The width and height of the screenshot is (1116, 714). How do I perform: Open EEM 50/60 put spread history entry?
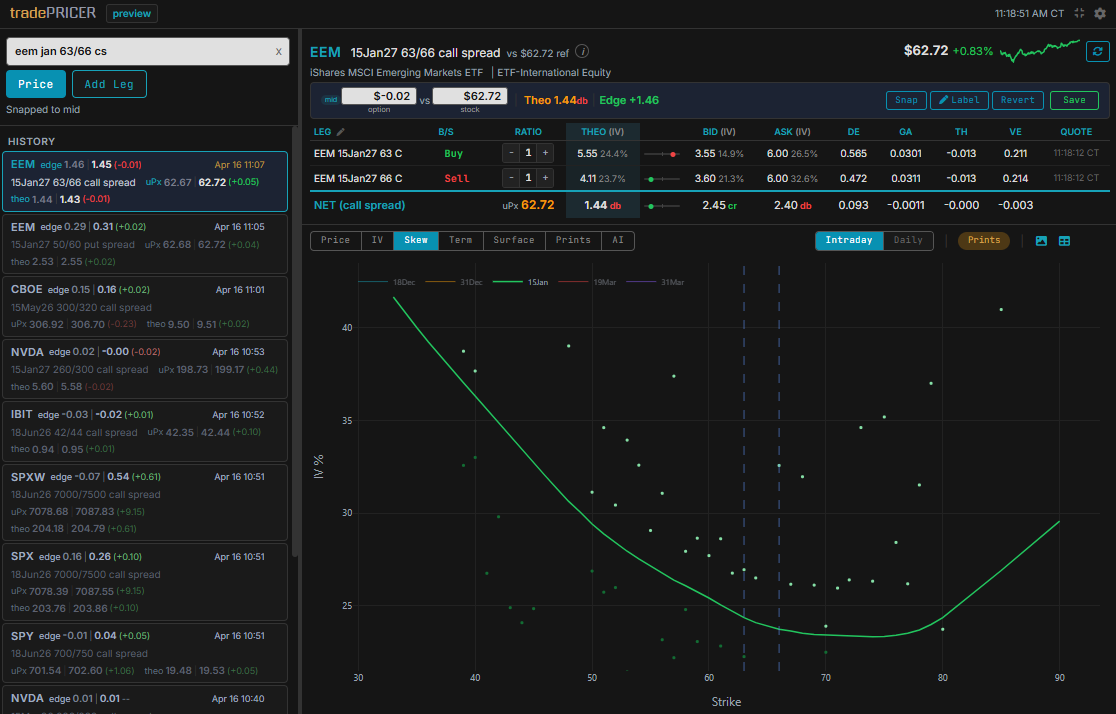pos(144,243)
